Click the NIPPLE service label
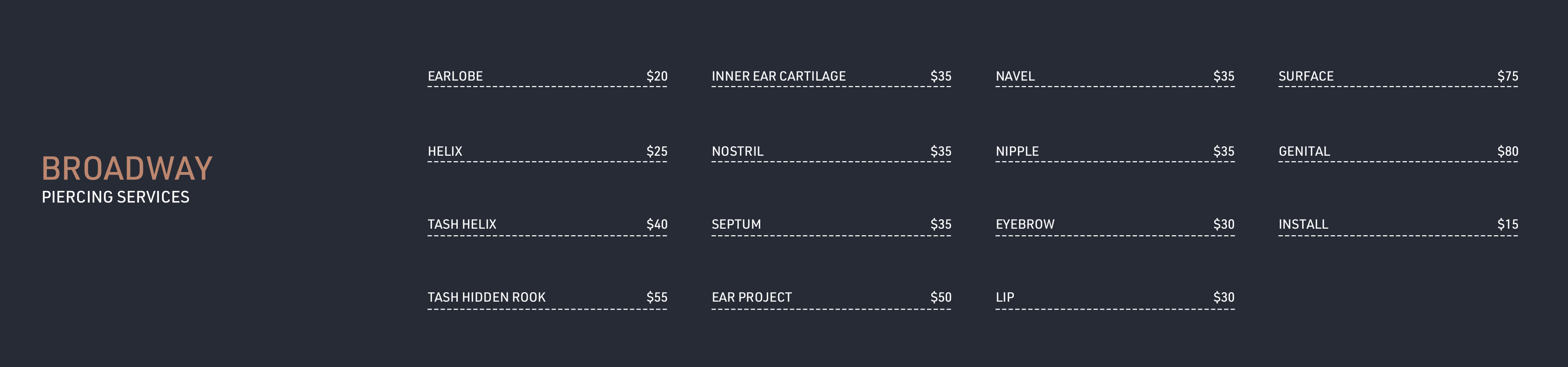1568x367 pixels. tap(1017, 151)
